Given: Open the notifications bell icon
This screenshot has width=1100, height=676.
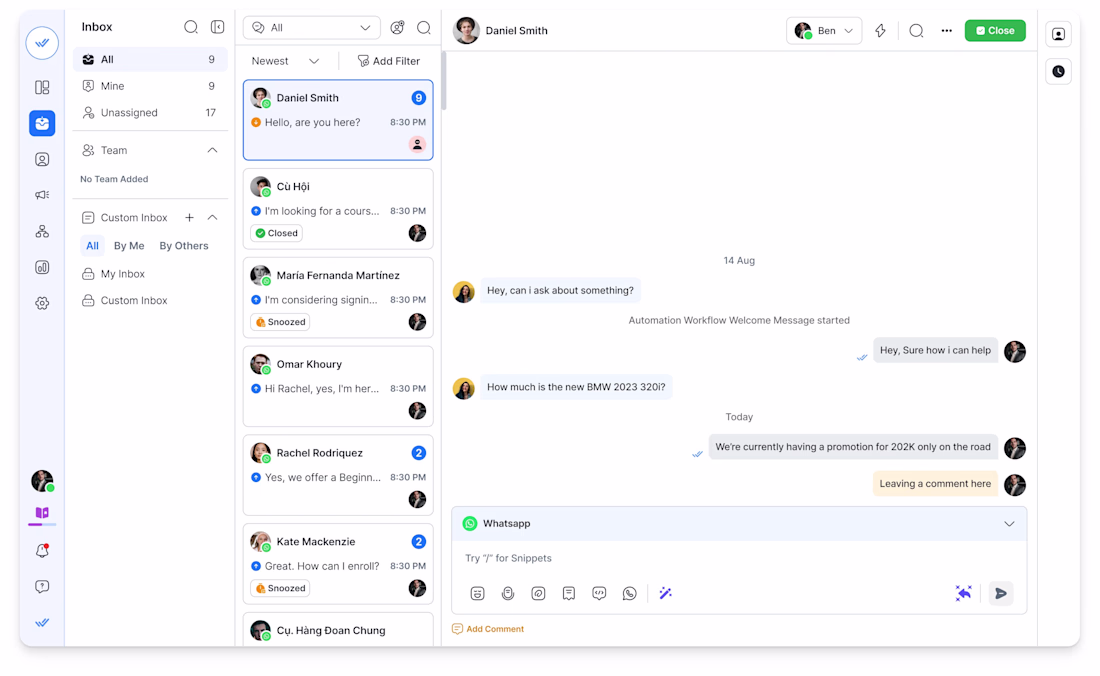Looking at the screenshot, I should (x=42, y=551).
